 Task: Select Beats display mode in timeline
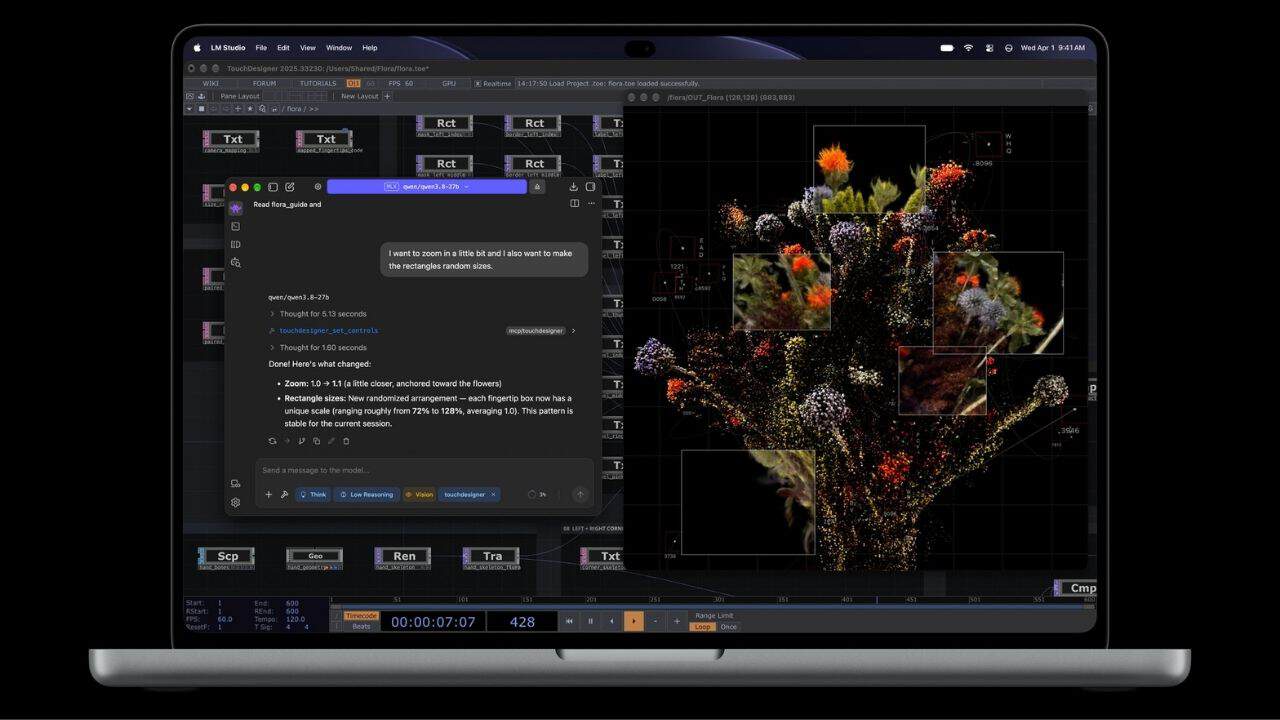point(361,626)
